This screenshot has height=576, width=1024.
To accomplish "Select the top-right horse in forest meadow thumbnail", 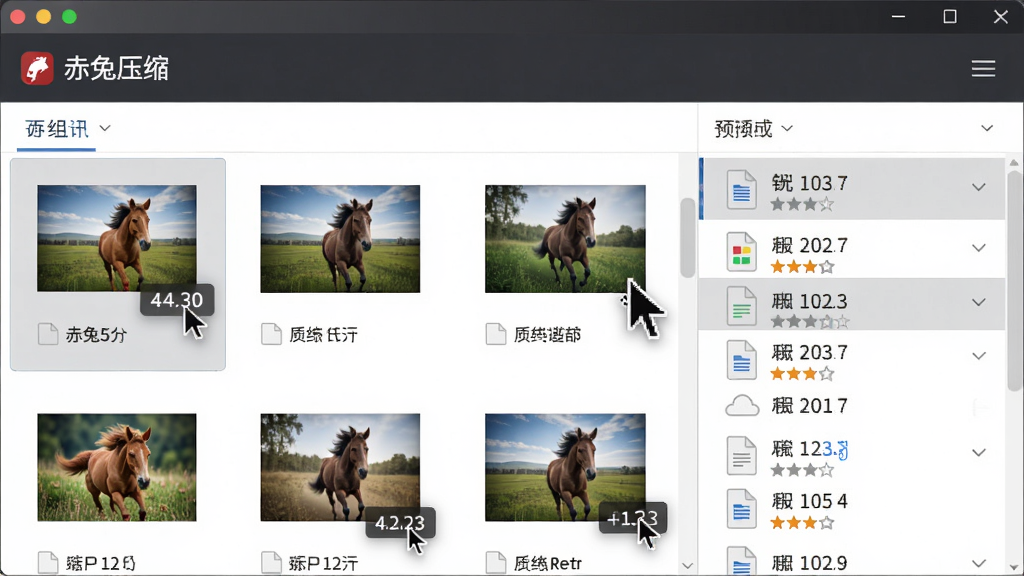I will tap(565, 238).
